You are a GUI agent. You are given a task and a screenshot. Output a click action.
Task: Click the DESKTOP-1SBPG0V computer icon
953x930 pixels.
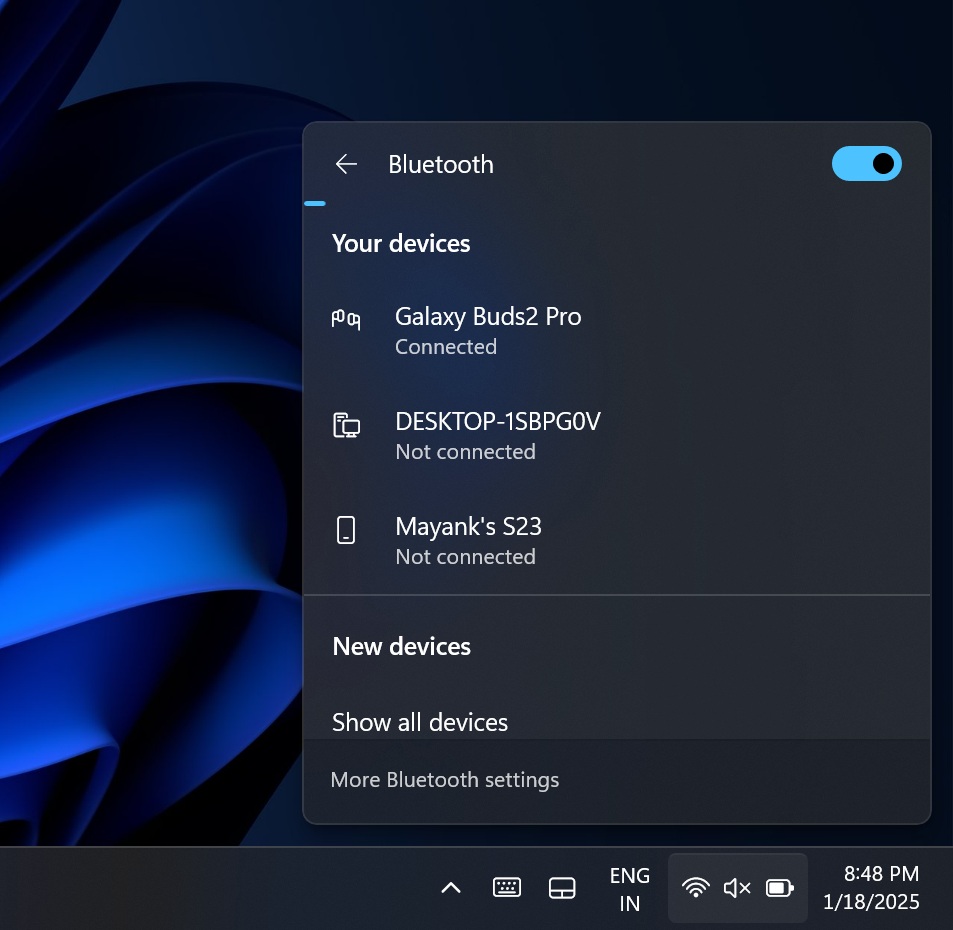345,424
